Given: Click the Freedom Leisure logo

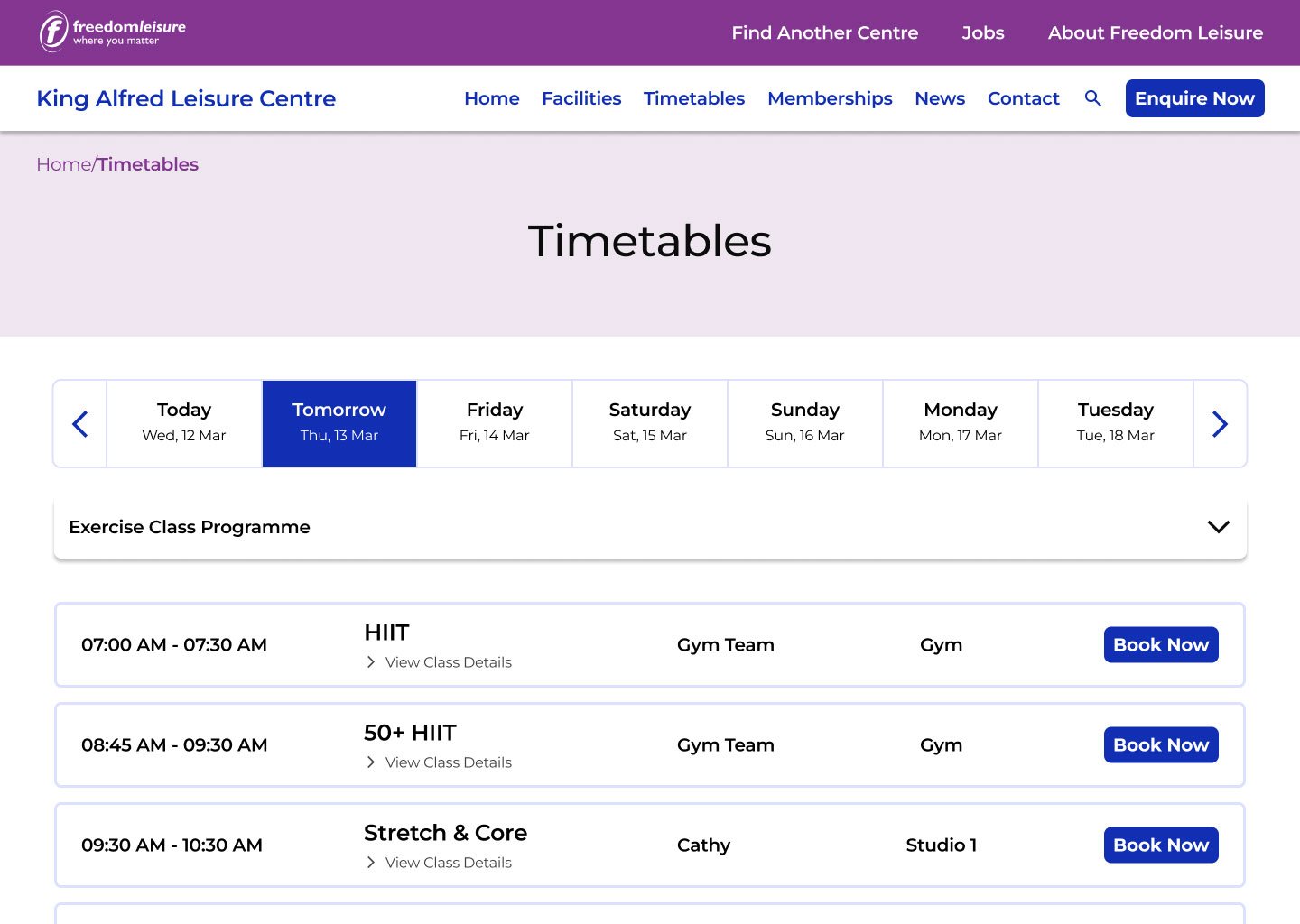Looking at the screenshot, I should [113, 32].
